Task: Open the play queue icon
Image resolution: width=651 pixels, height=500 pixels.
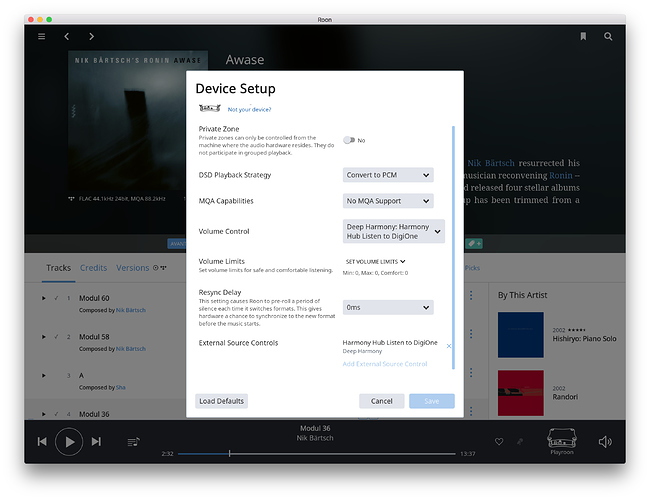Action: click(133, 442)
